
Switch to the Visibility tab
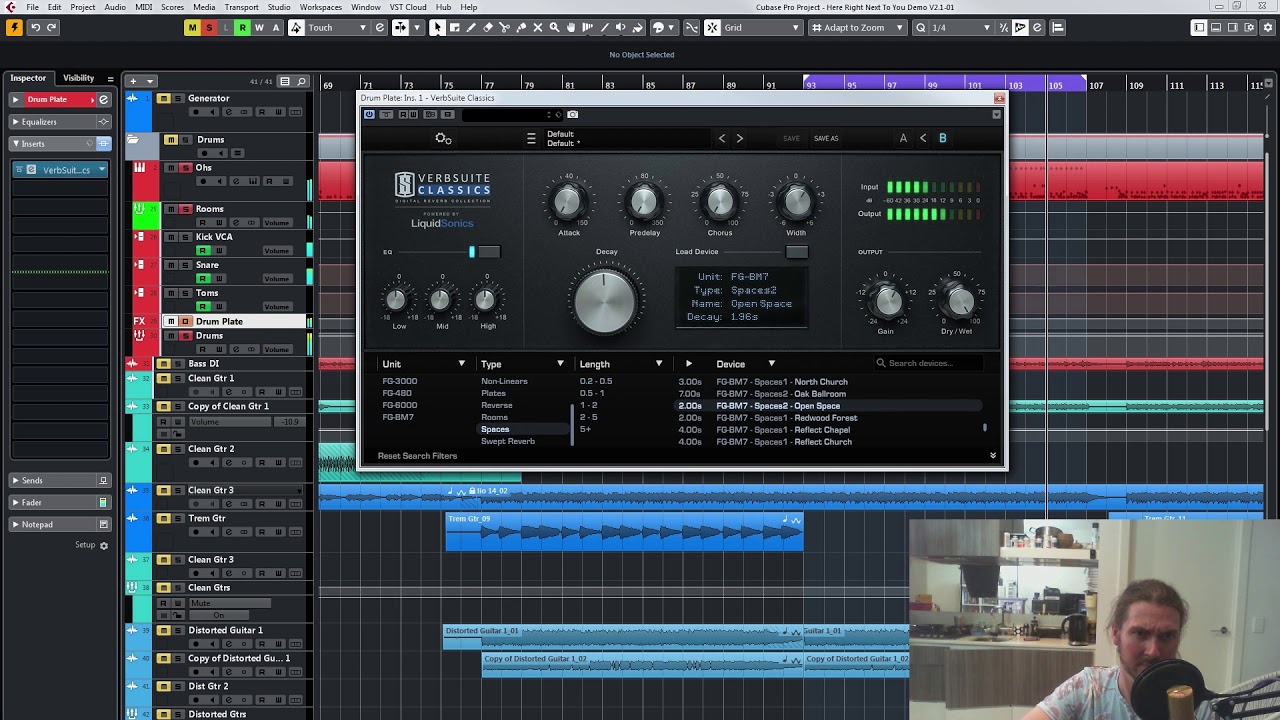point(78,78)
